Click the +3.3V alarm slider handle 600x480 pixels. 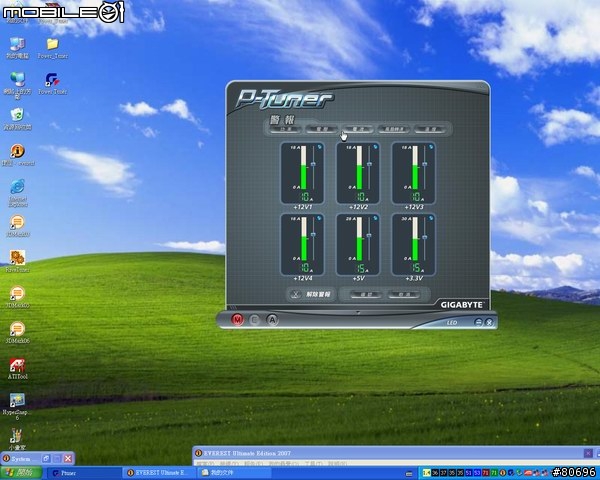424,237
